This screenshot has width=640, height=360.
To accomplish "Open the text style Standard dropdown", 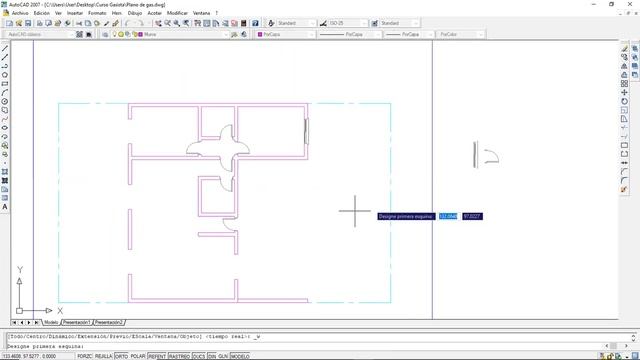I will pos(313,23).
